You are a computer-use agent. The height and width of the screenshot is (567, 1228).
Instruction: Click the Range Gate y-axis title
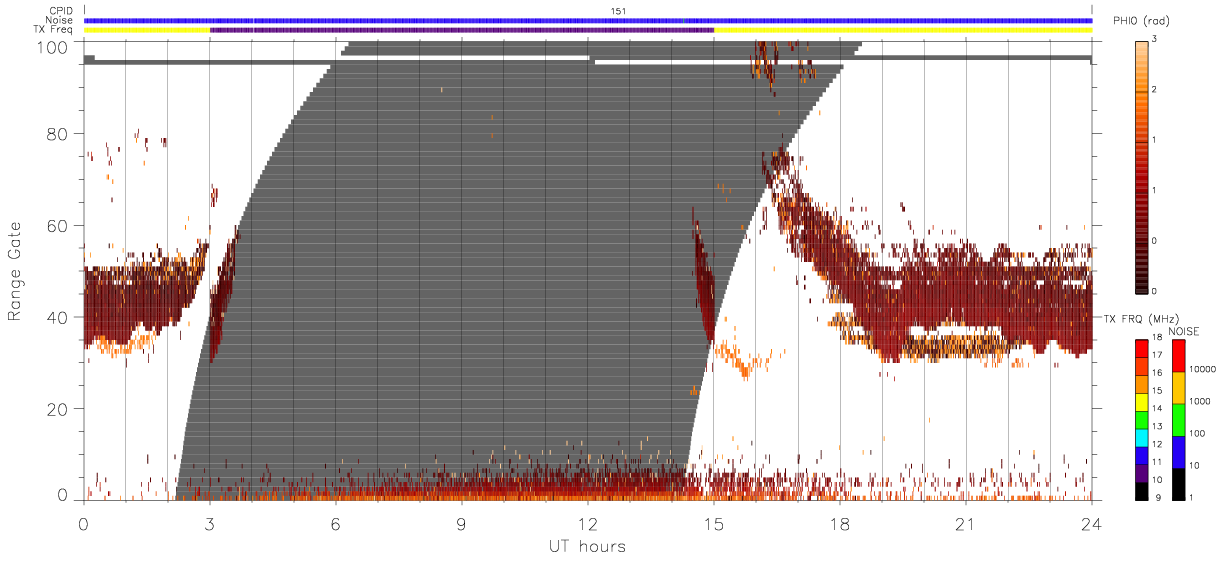point(15,272)
